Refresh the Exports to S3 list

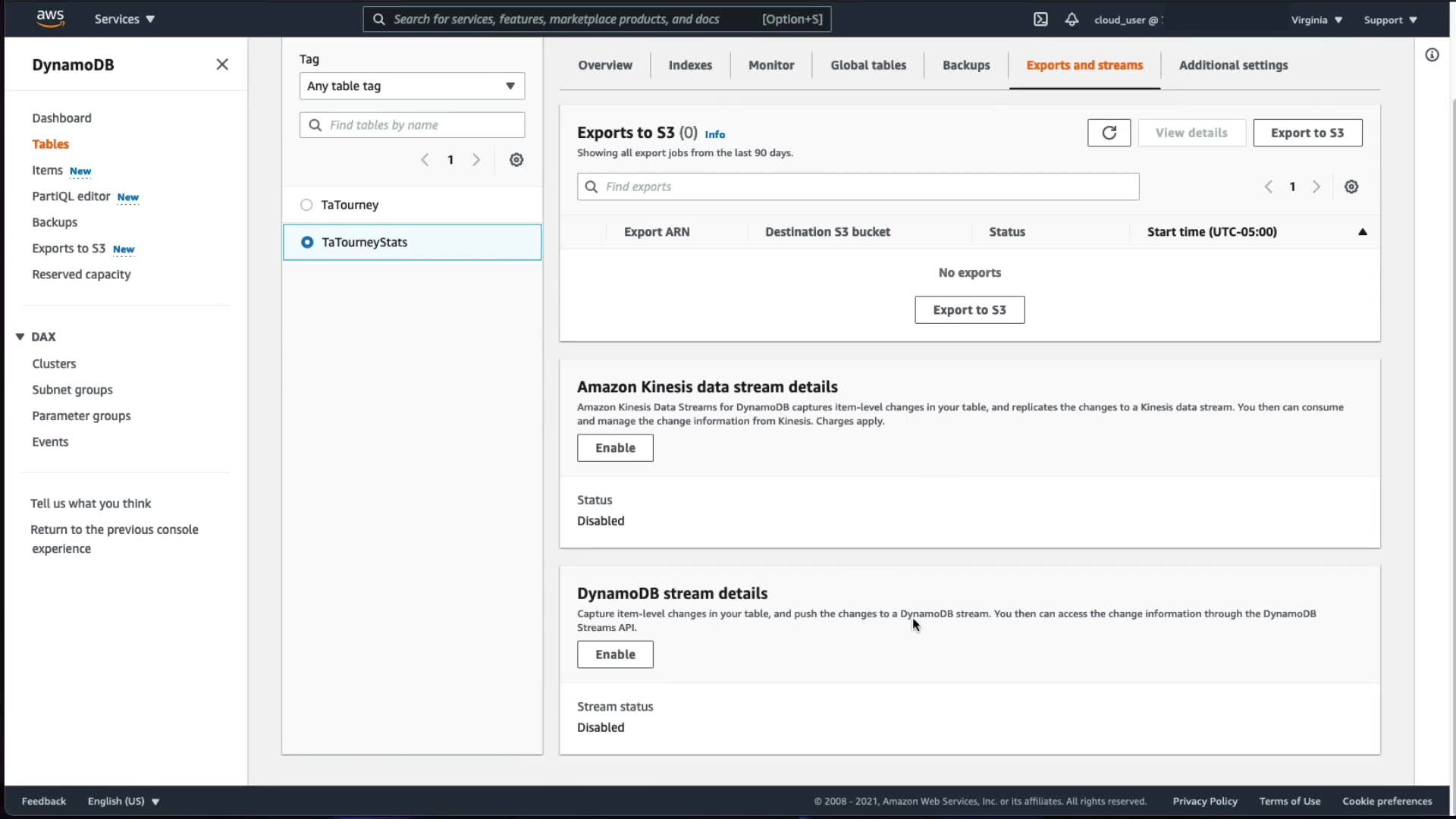[x=1109, y=133]
